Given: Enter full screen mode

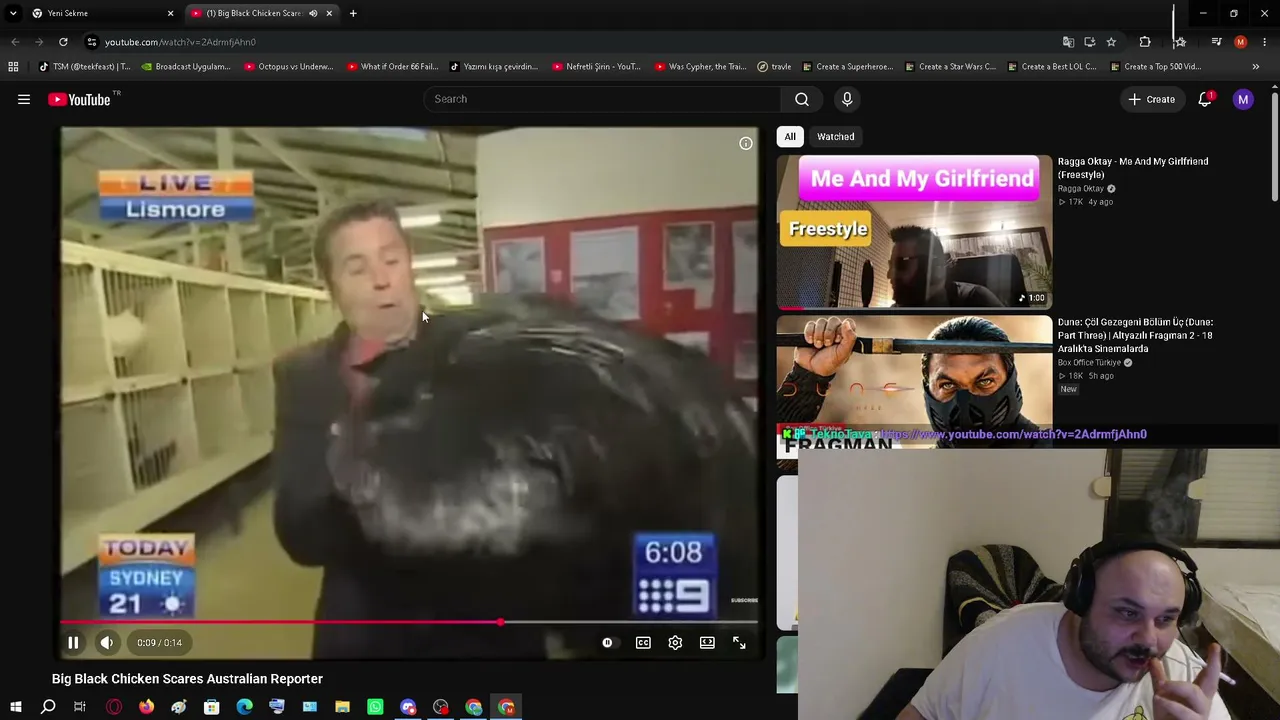Looking at the screenshot, I should point(739,643).
